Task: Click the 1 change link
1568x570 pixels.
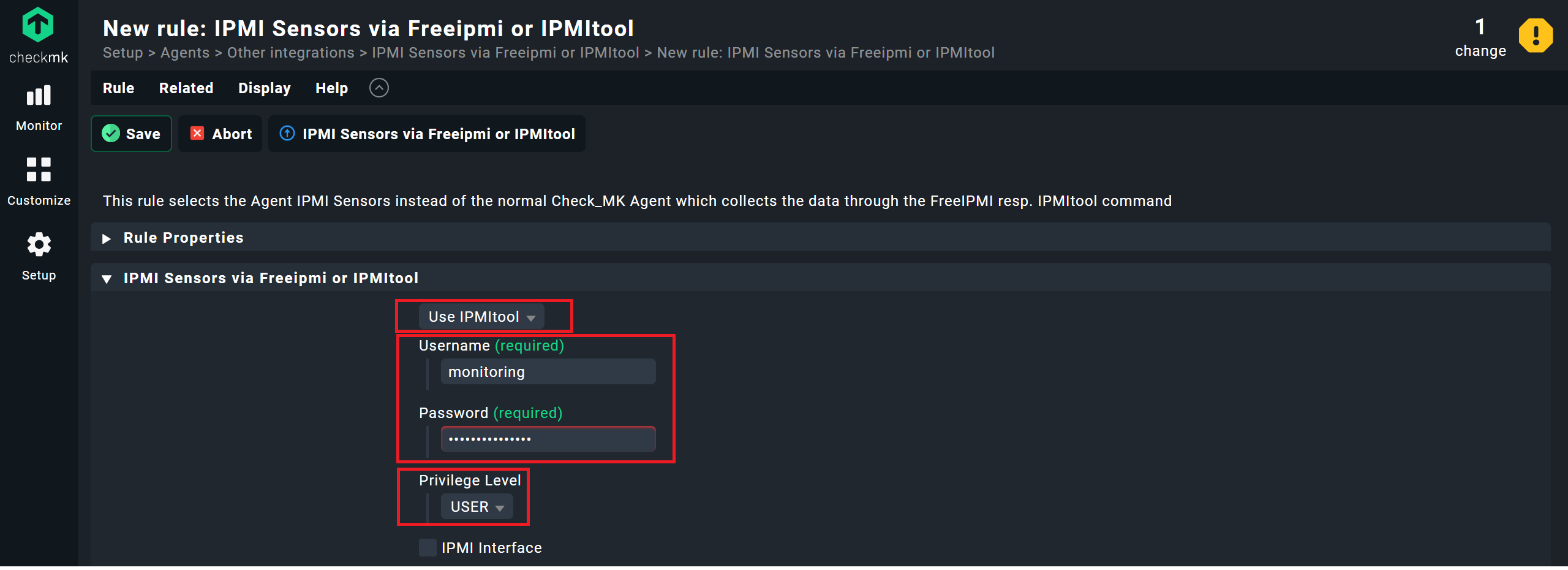Action: pos(1480,37)
